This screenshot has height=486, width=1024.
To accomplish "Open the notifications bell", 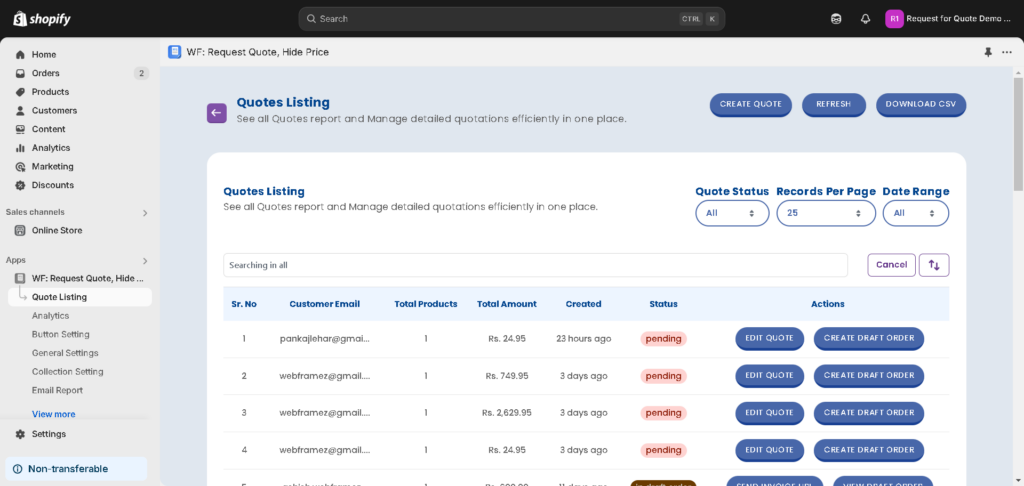I will tap(865, 19).
